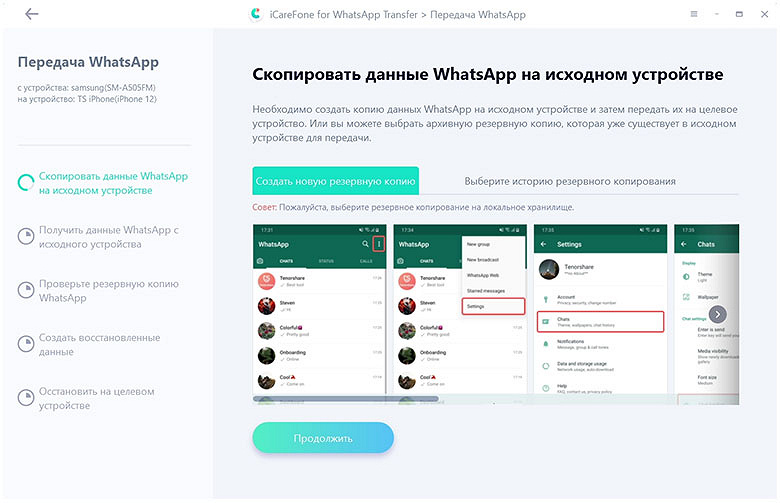This screenshot has width=780, height=503.
Task: Click the fourth tutorial screenshot showing Chats page
Action: coord(706,313)
